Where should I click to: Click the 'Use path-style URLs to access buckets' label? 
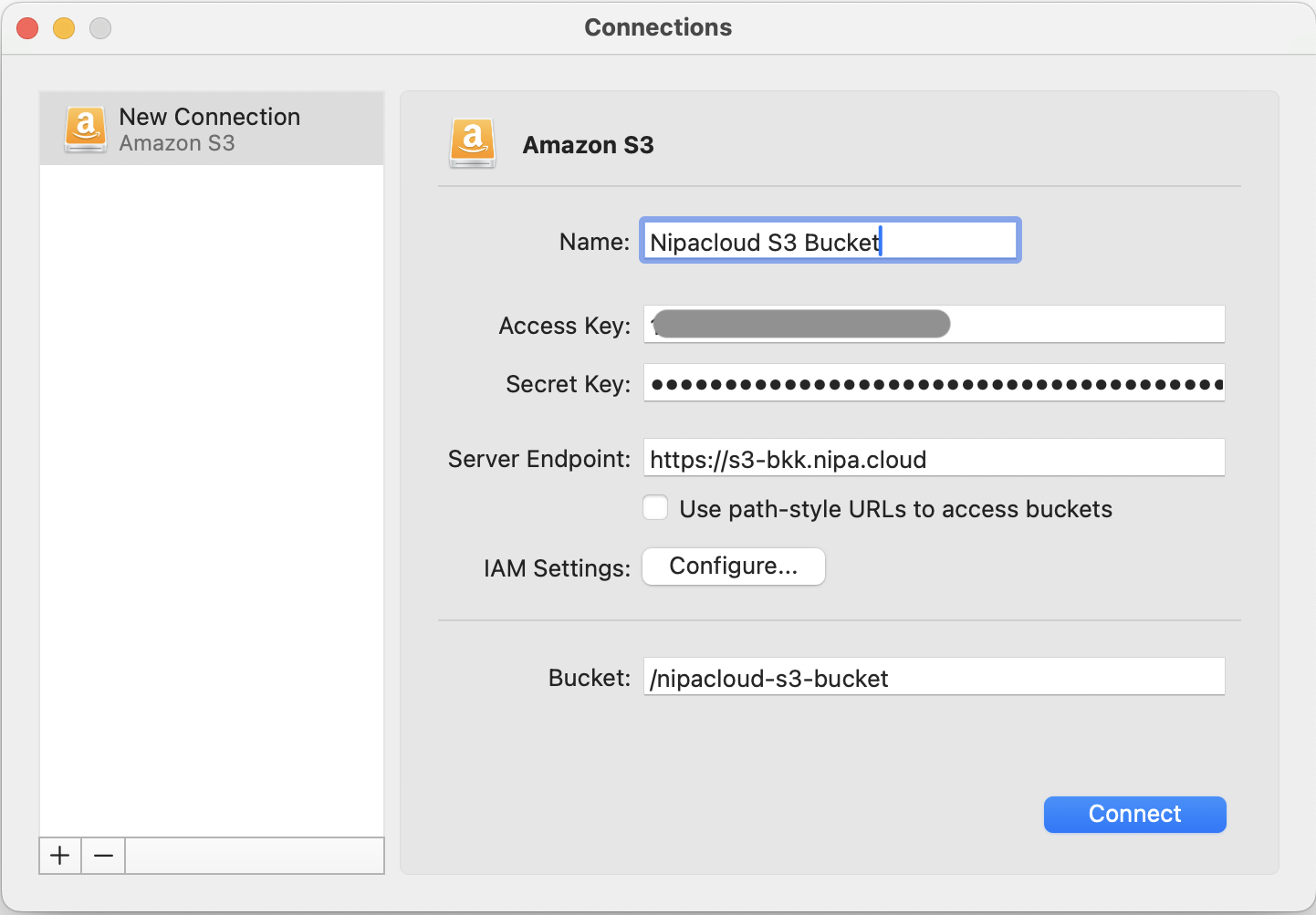point(895,509)
